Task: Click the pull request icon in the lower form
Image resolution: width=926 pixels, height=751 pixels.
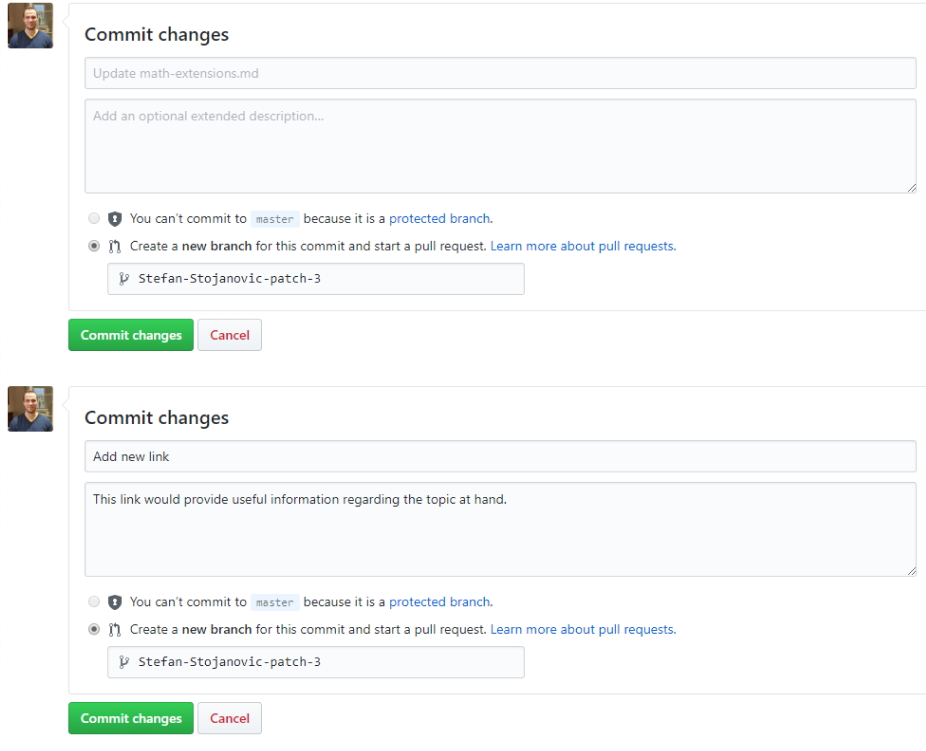Action: 113,629
